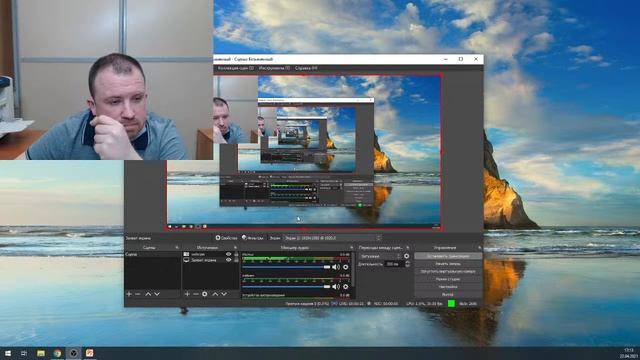Open File Explorer from the taskbar
Viewport: 640px width, 360px height.
click(x=41, y=353)
